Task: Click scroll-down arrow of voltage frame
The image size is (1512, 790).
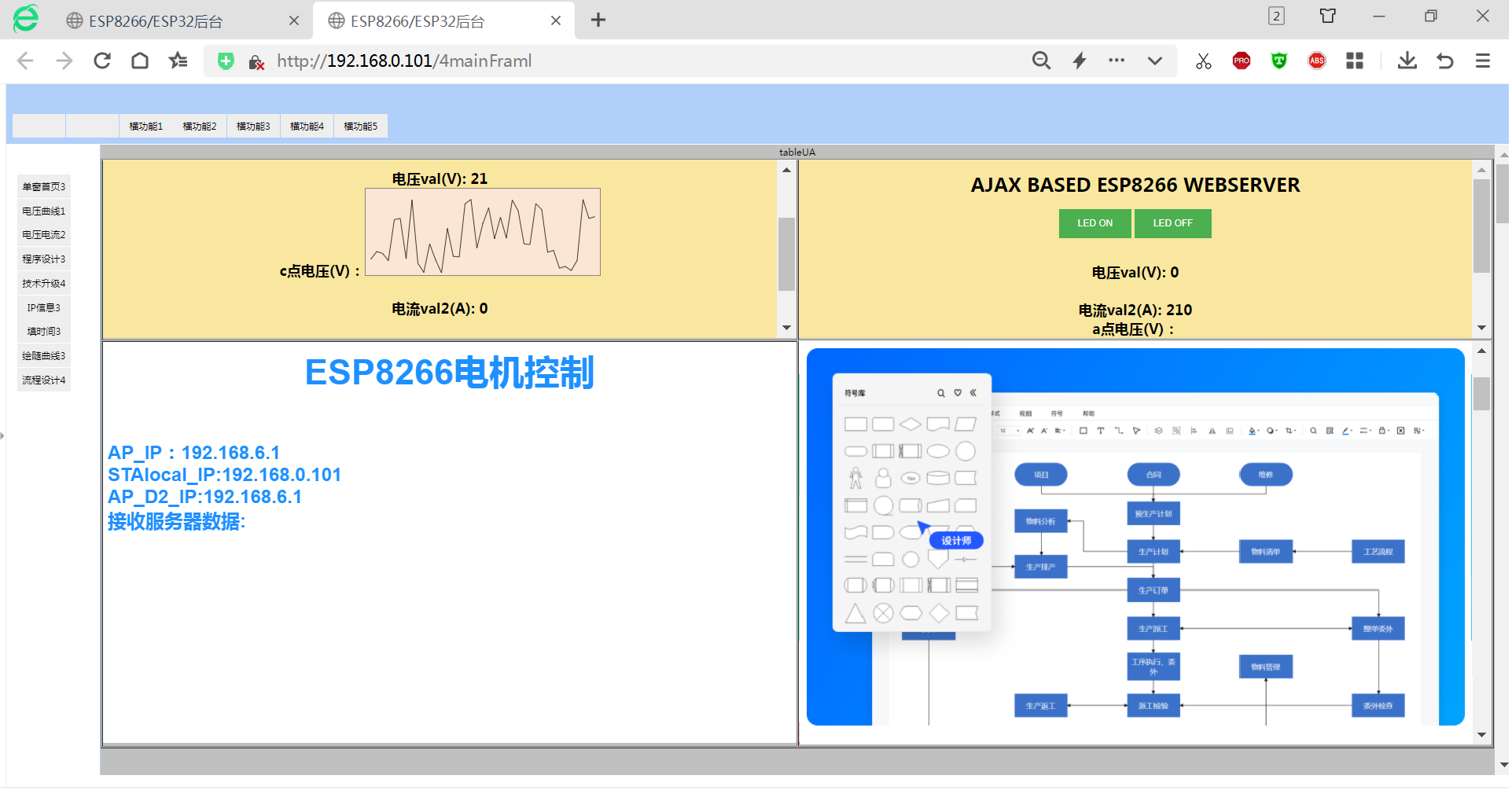Action: 786,328
